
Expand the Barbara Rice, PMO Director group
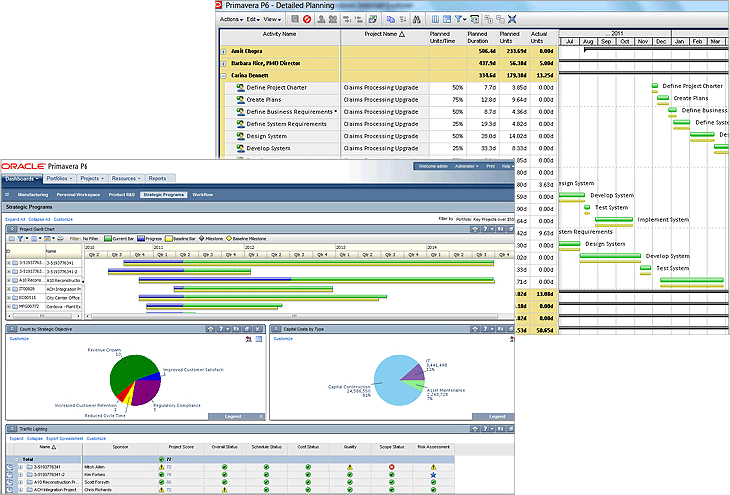[224, 62]
